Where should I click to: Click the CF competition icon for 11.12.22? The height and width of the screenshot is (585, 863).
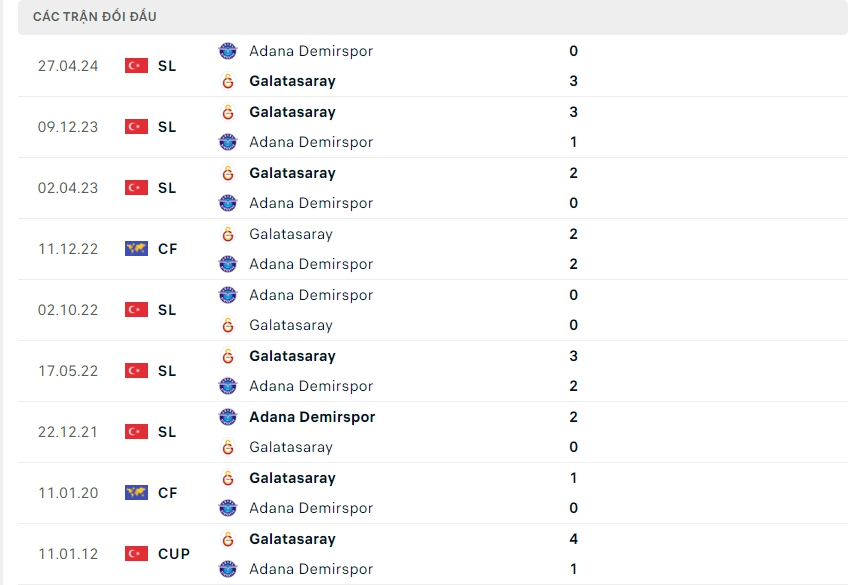pos(136,249)
